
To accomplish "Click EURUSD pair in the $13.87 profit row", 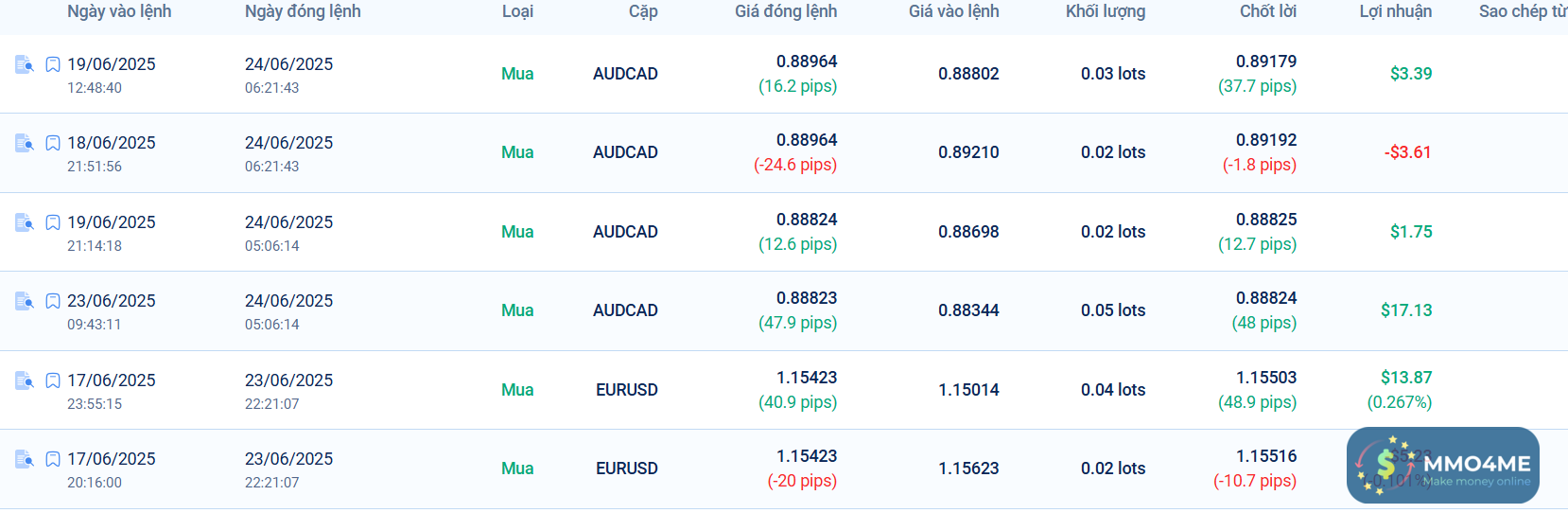I will (x=626, y=390).
